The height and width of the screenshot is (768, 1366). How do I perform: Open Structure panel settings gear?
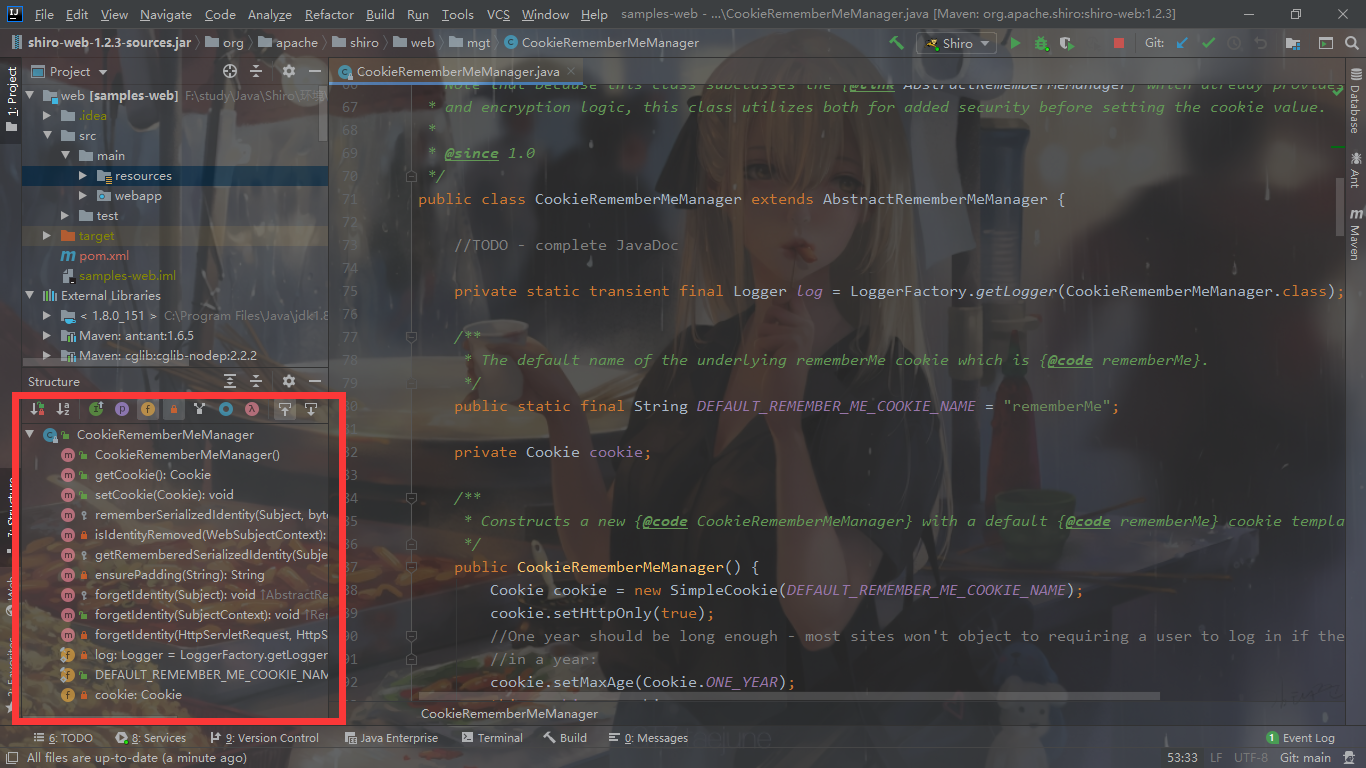click(289, 381)
